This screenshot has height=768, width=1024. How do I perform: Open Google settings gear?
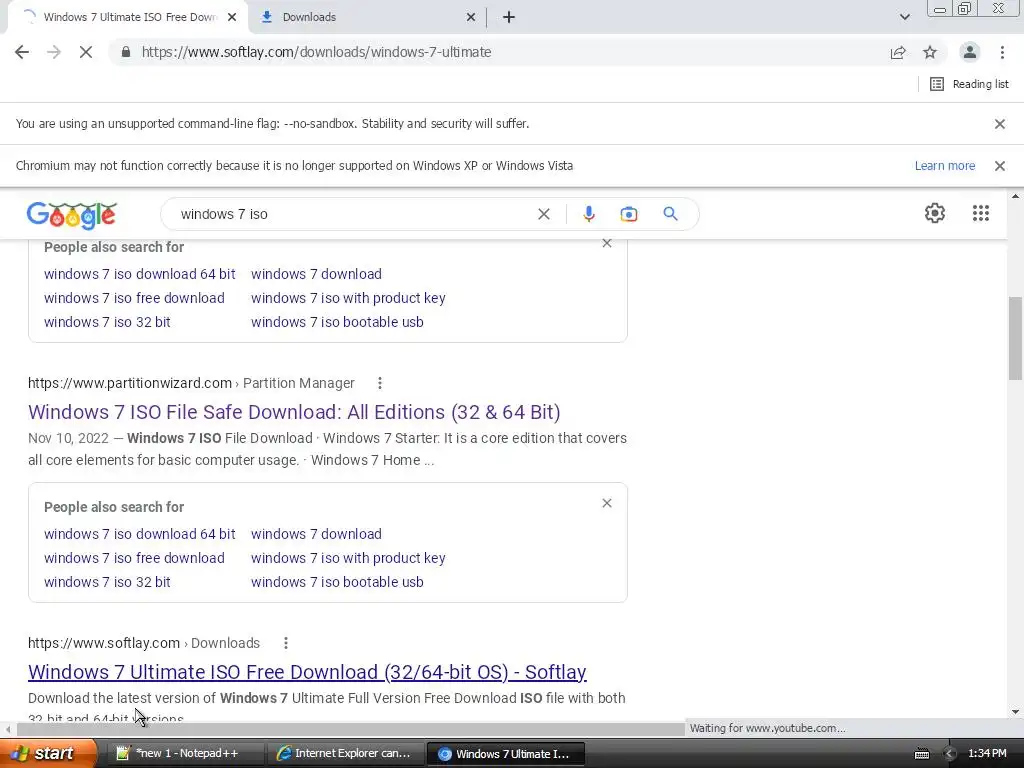935,213
